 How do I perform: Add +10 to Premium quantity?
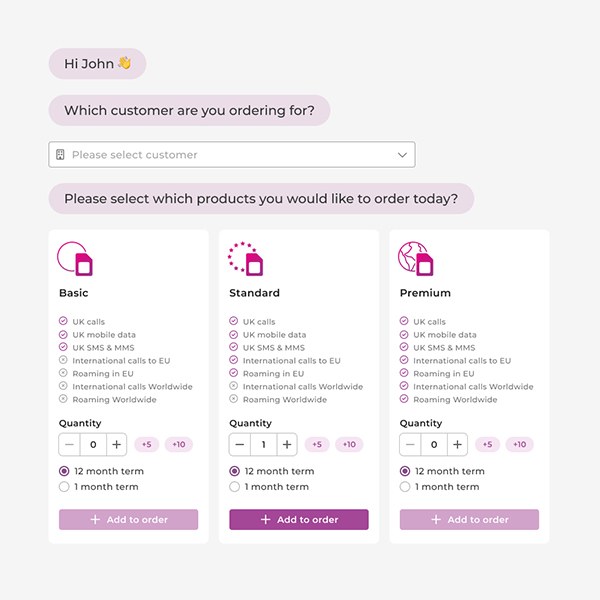click(x=519, y=444)
